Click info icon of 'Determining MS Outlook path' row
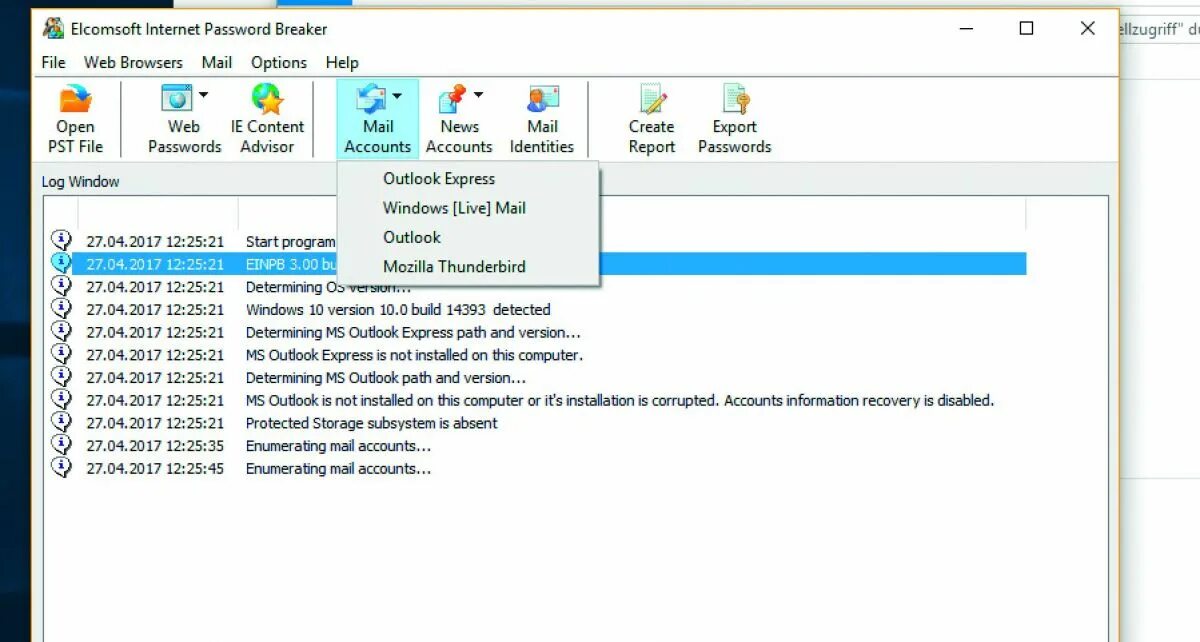The image size is (1200, 642). point(62,377)
